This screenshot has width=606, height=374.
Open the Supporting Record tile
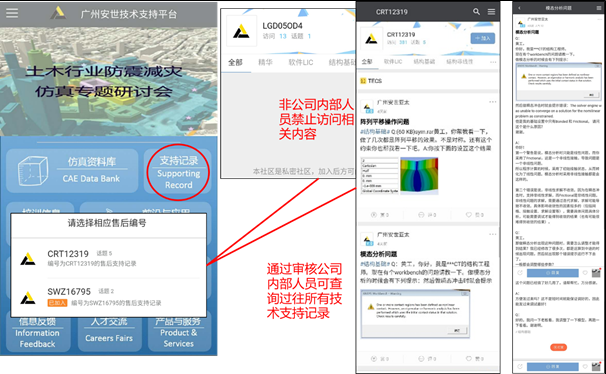178,172
